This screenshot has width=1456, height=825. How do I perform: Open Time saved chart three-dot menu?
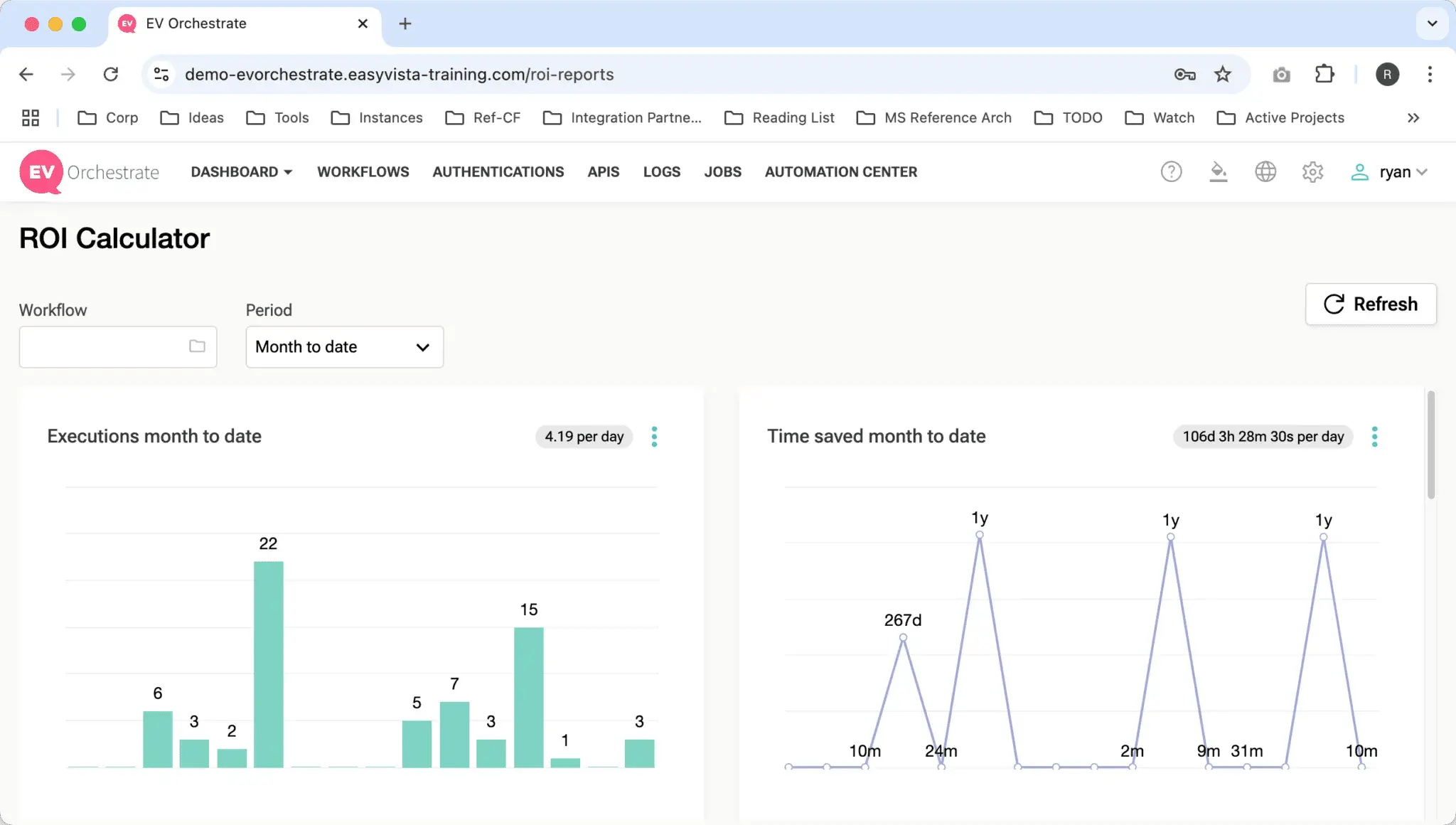point(1374,437)
